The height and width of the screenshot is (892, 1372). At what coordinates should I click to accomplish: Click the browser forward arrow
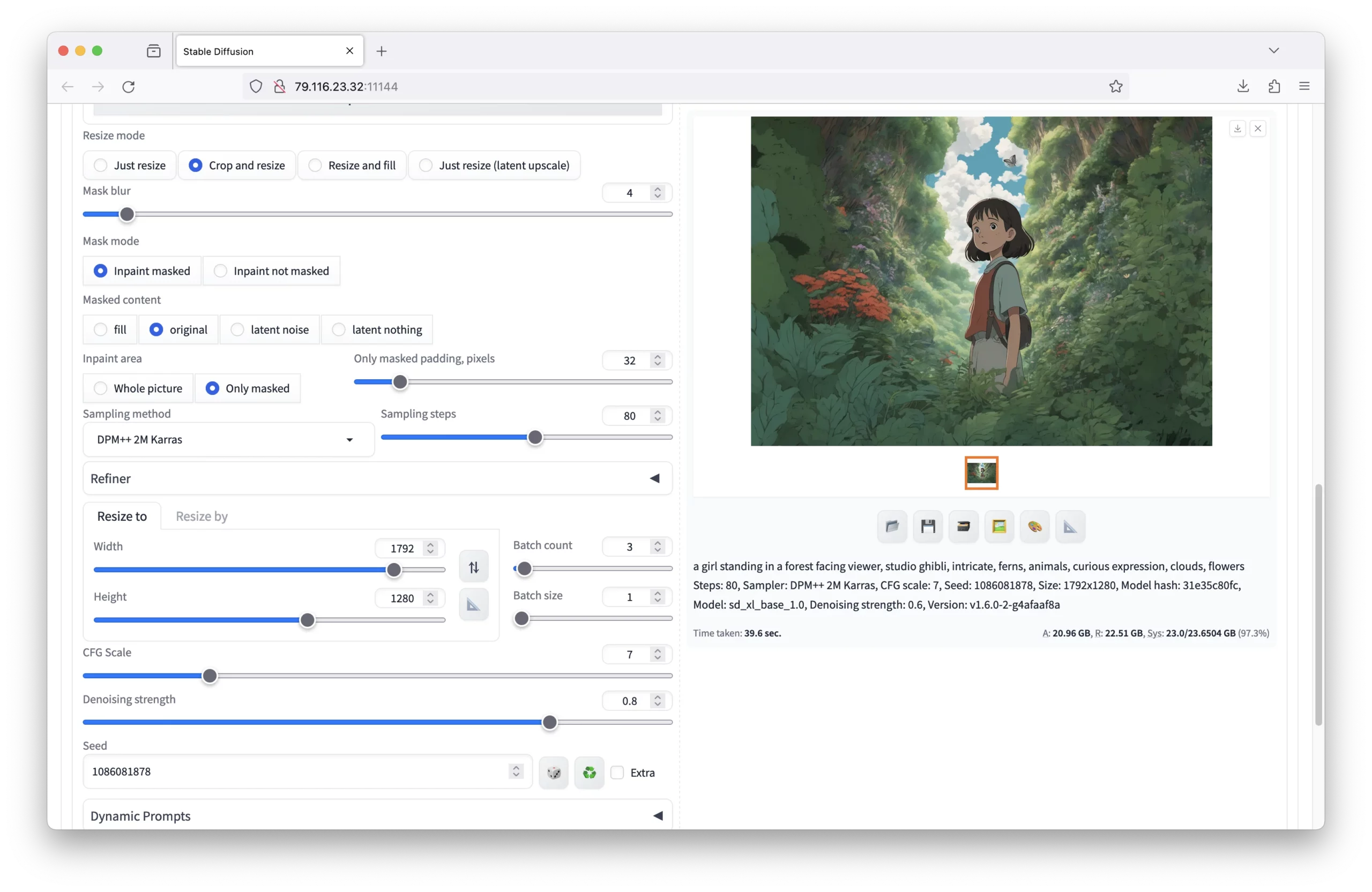tap(98, 86)
